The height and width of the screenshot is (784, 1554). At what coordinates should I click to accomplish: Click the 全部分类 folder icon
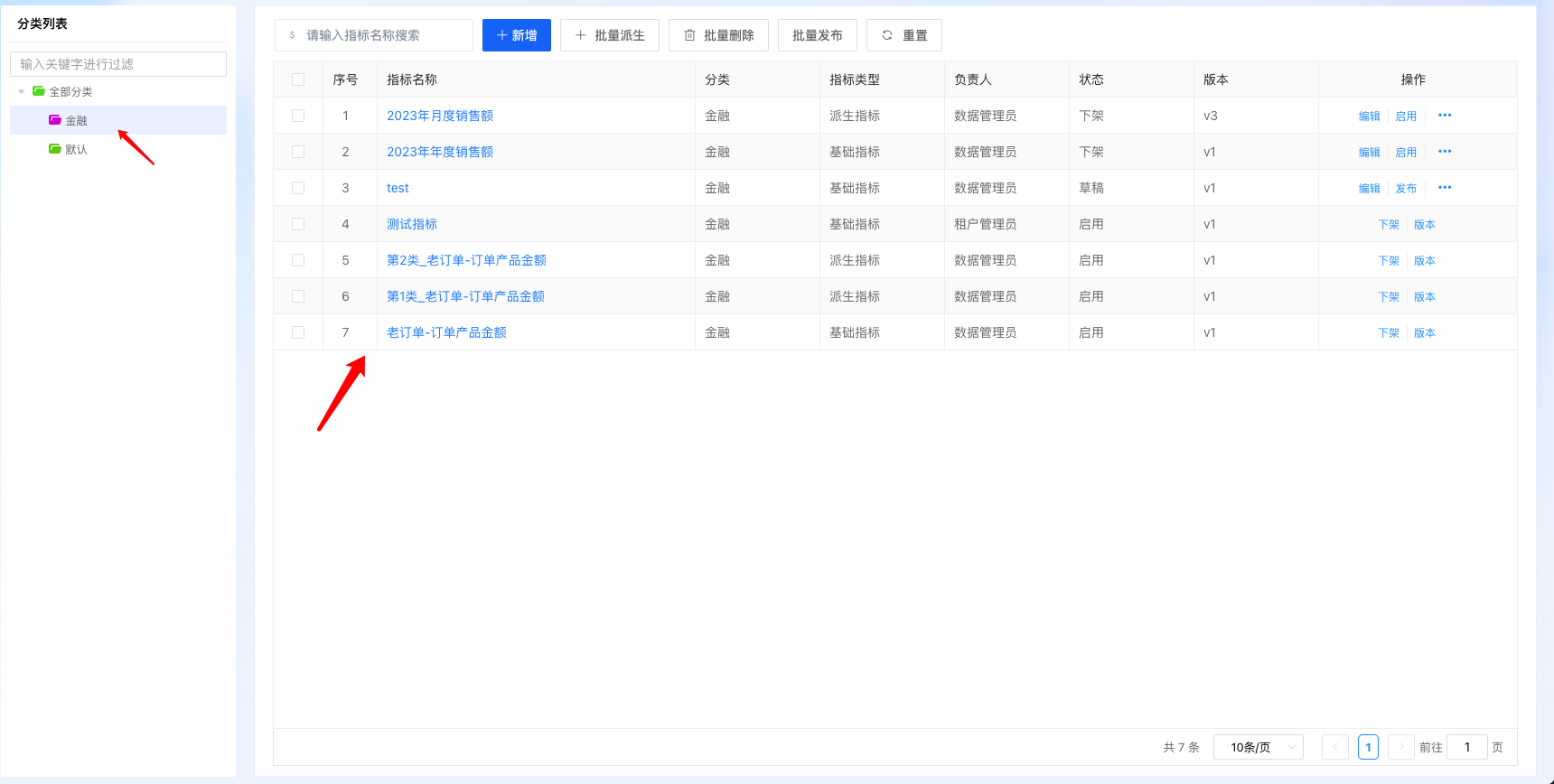[39, 91]
